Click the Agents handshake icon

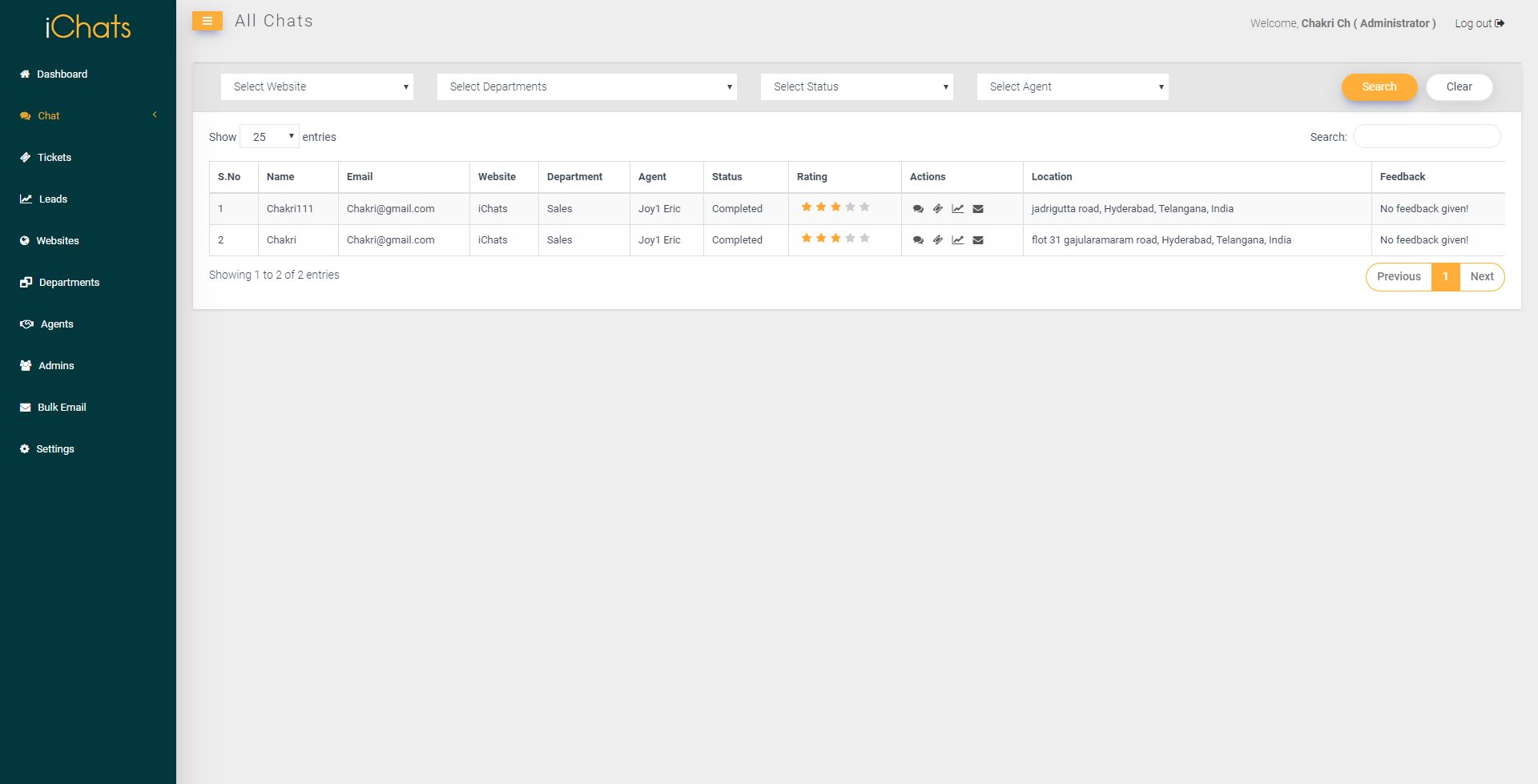[x=26, y=324]
